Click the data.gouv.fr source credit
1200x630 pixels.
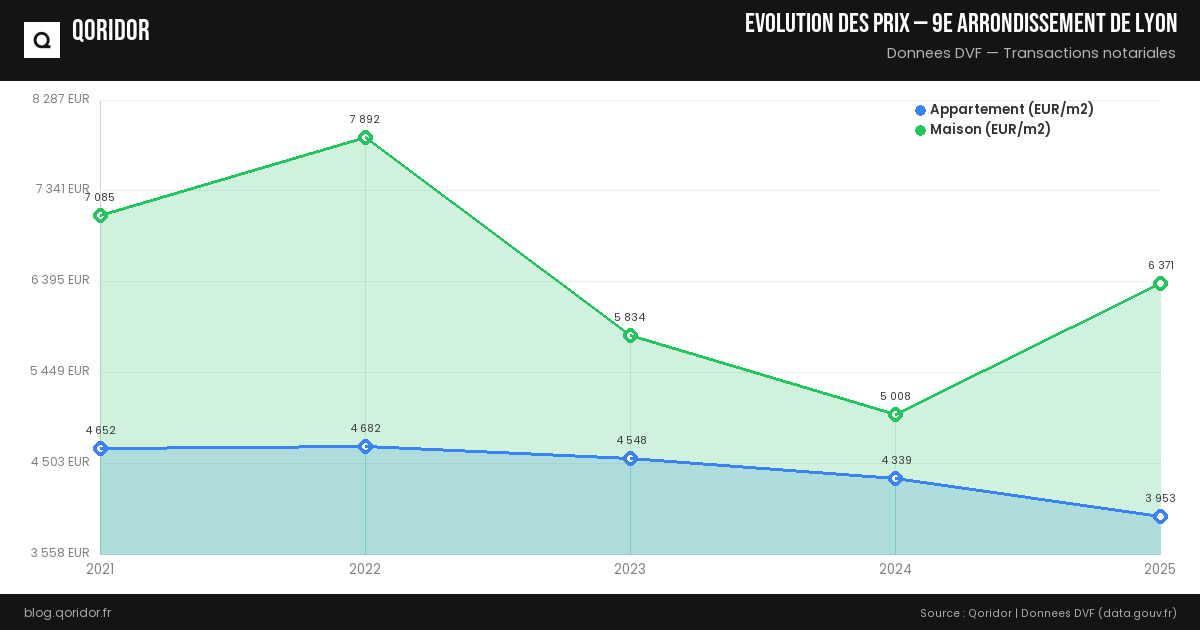pos(1137,613)
